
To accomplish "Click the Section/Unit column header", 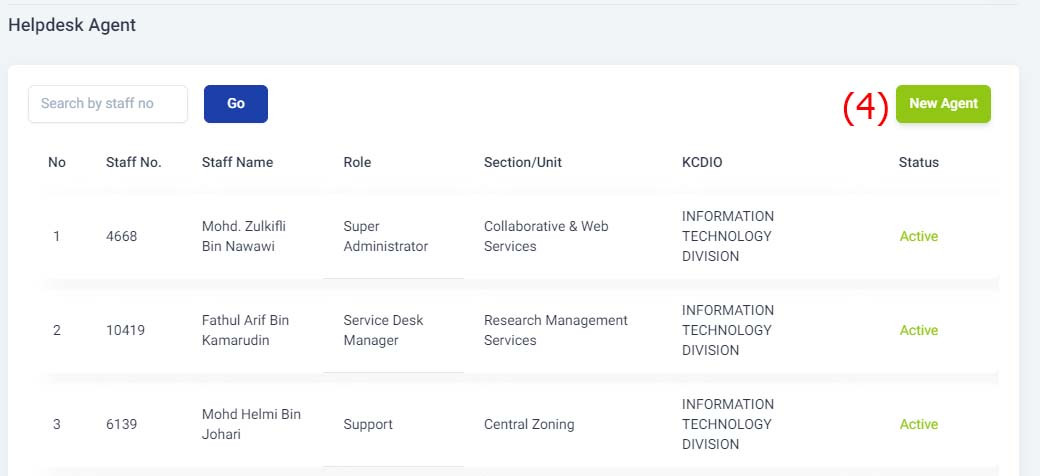I will (x=523, y=162).
